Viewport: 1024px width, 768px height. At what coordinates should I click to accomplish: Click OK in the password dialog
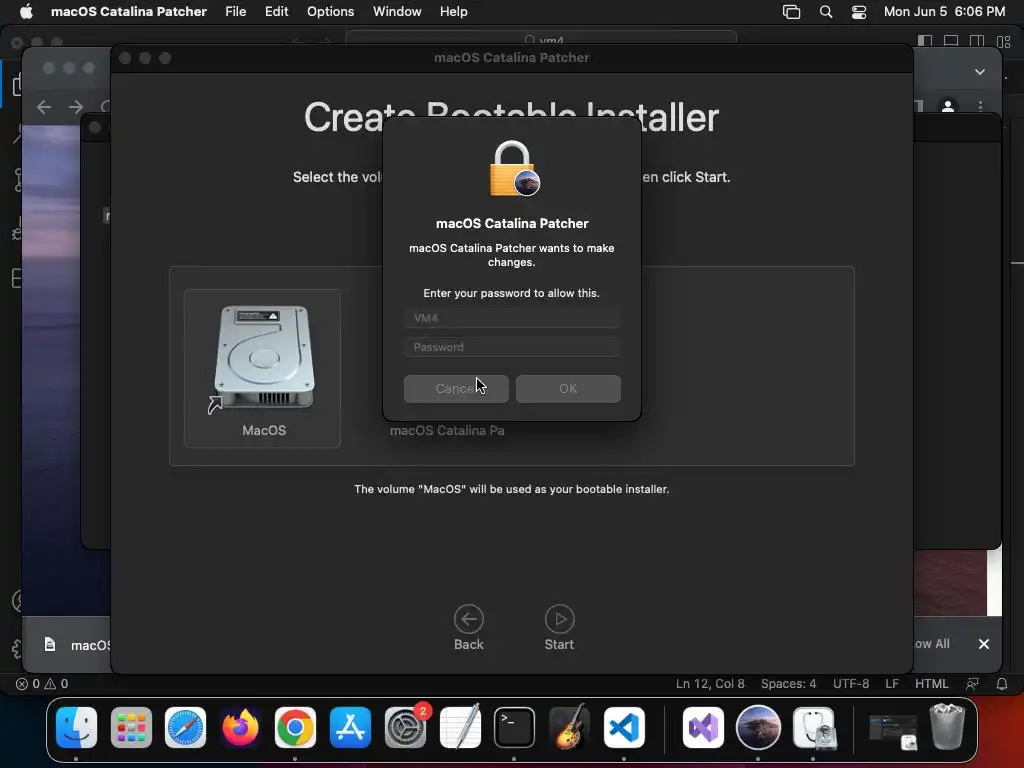click(x=568, y=389)
